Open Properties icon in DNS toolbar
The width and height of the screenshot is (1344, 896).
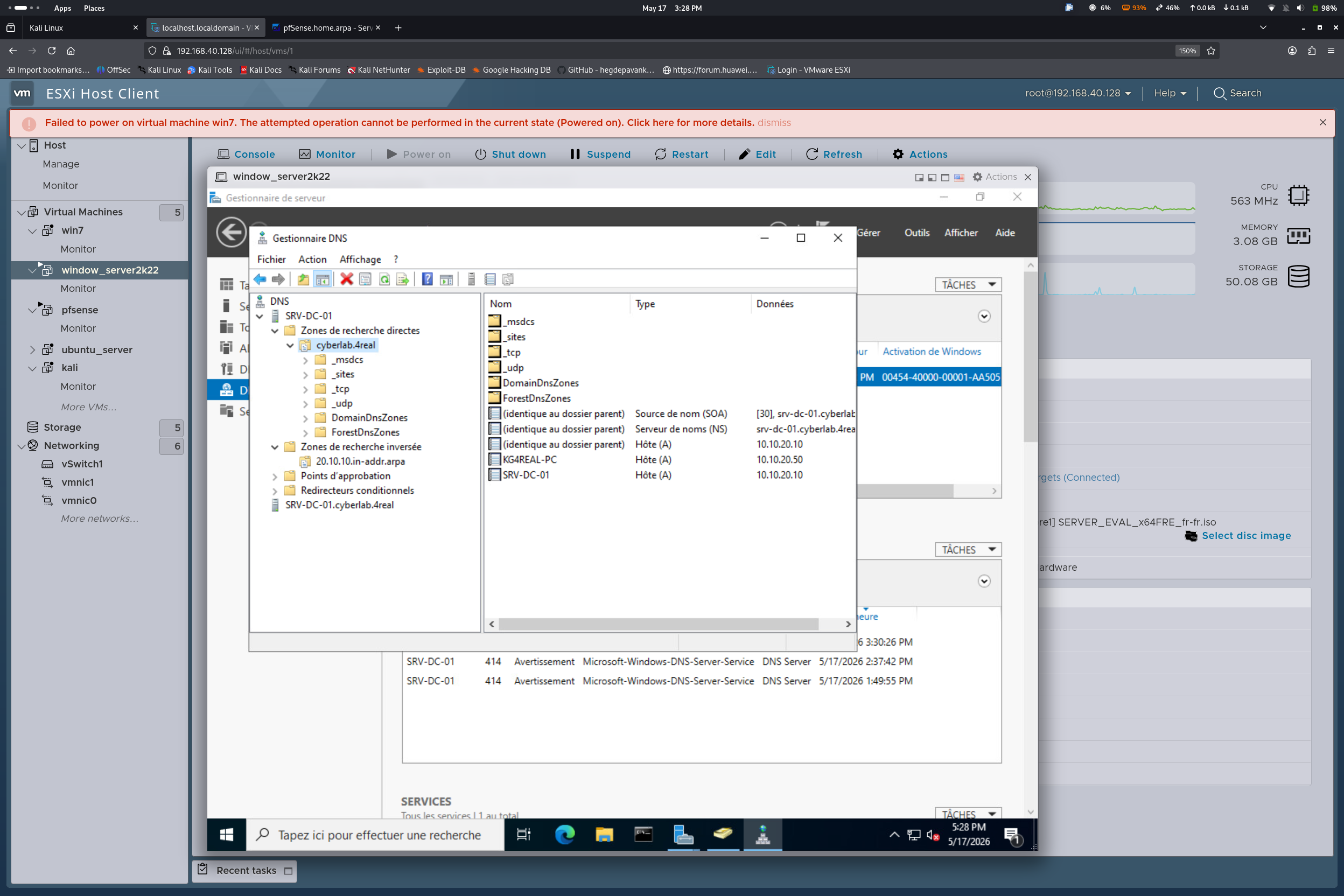365,279
